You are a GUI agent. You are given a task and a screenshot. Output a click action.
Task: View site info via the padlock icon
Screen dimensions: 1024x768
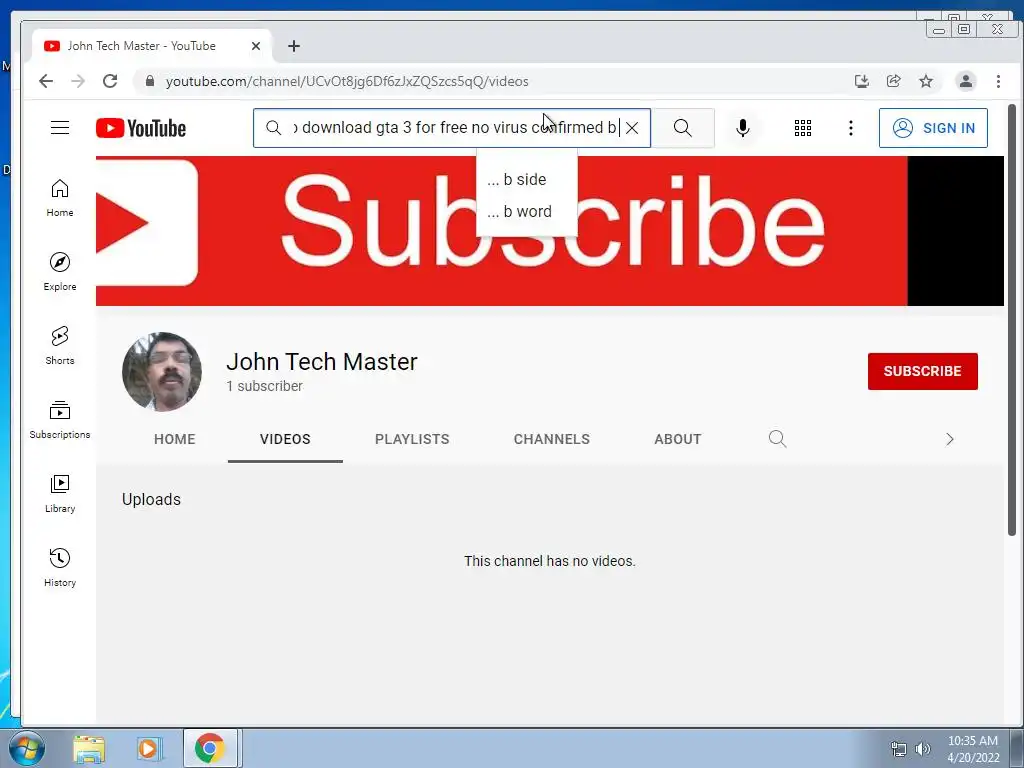pos(150,81)
